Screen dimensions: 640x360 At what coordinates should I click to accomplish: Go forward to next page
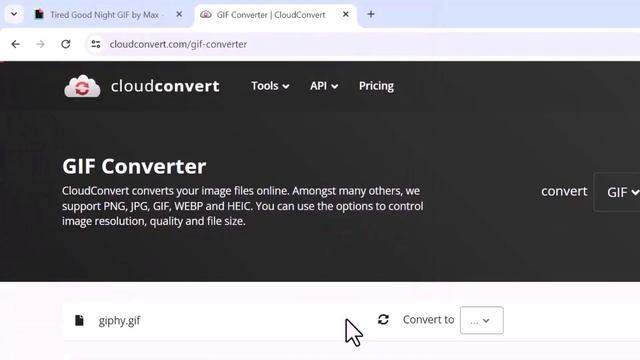pos(40,44)
